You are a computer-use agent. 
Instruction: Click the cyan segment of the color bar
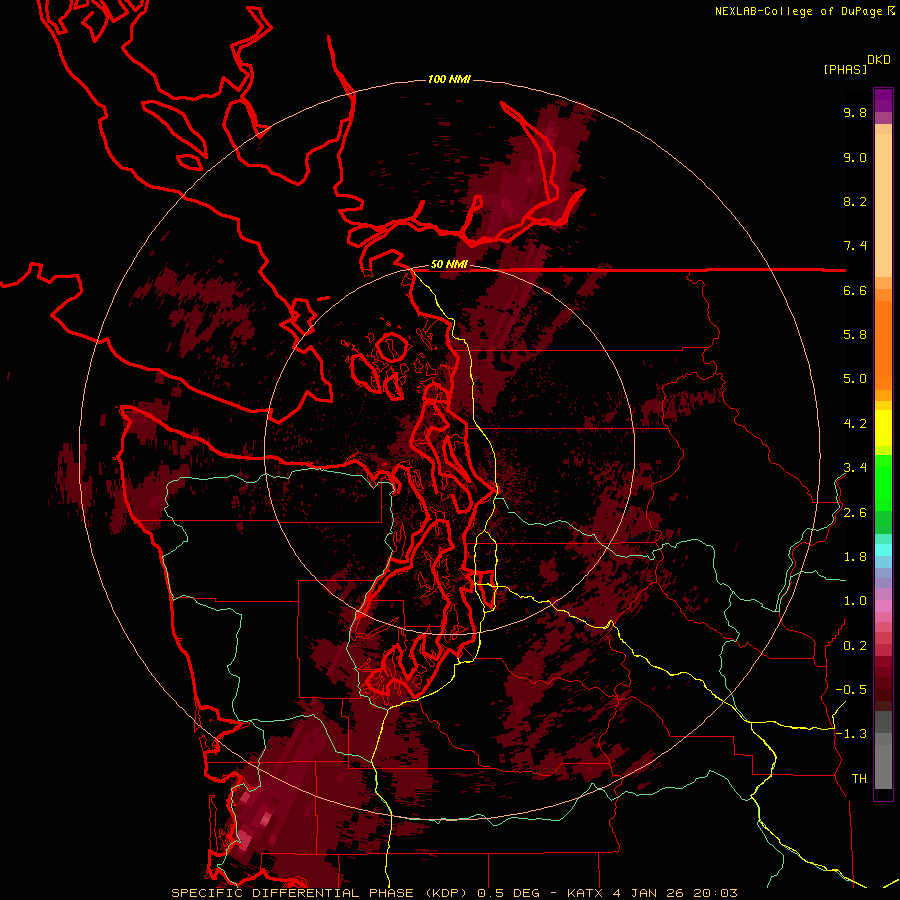(883, 549)
